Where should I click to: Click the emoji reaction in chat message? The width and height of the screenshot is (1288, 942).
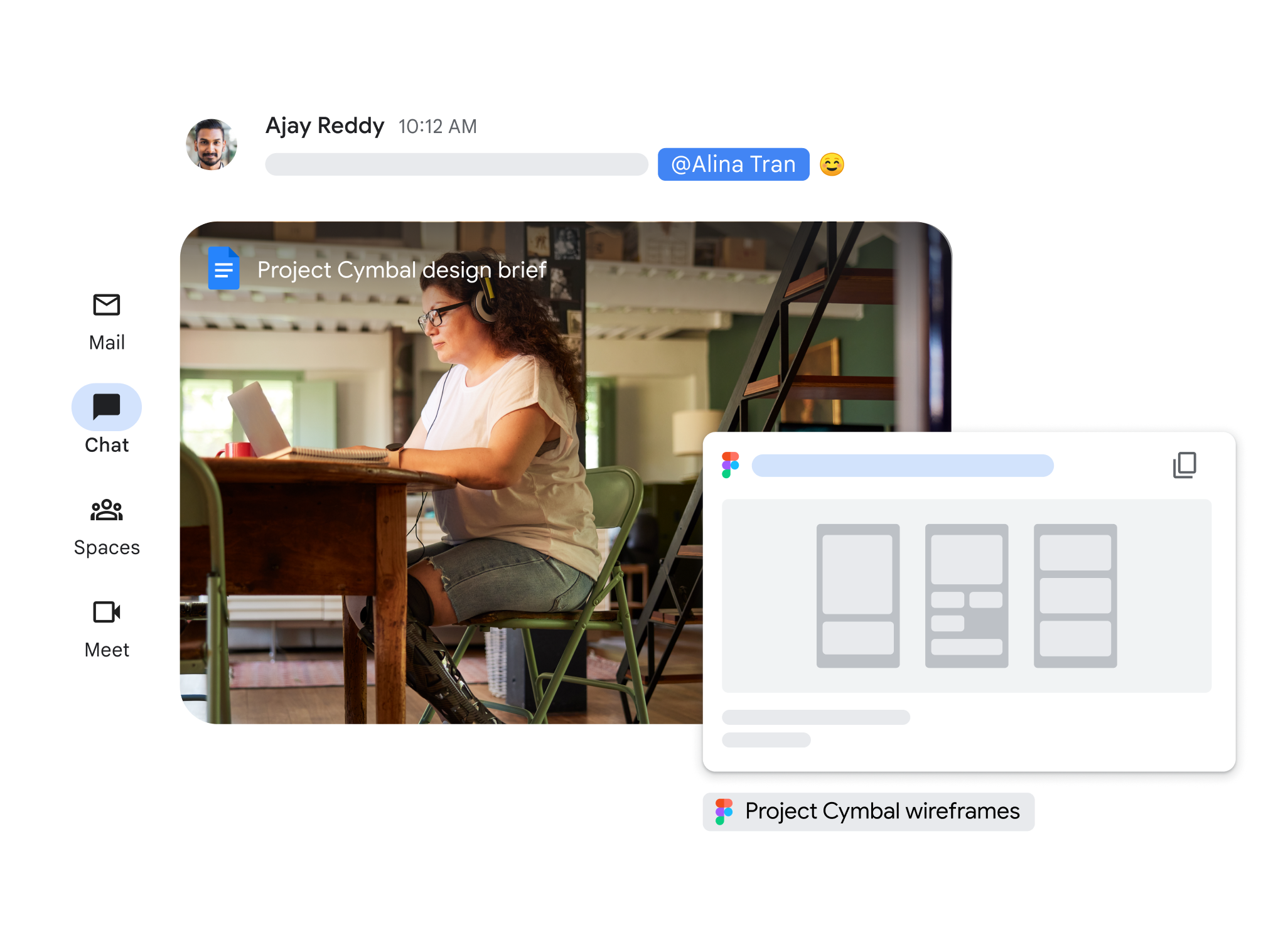click(833, 164)
